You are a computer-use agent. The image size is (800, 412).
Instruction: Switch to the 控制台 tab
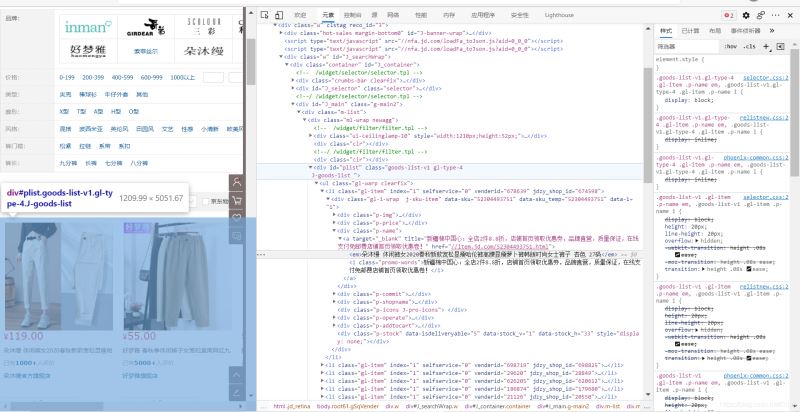(353, 15)
